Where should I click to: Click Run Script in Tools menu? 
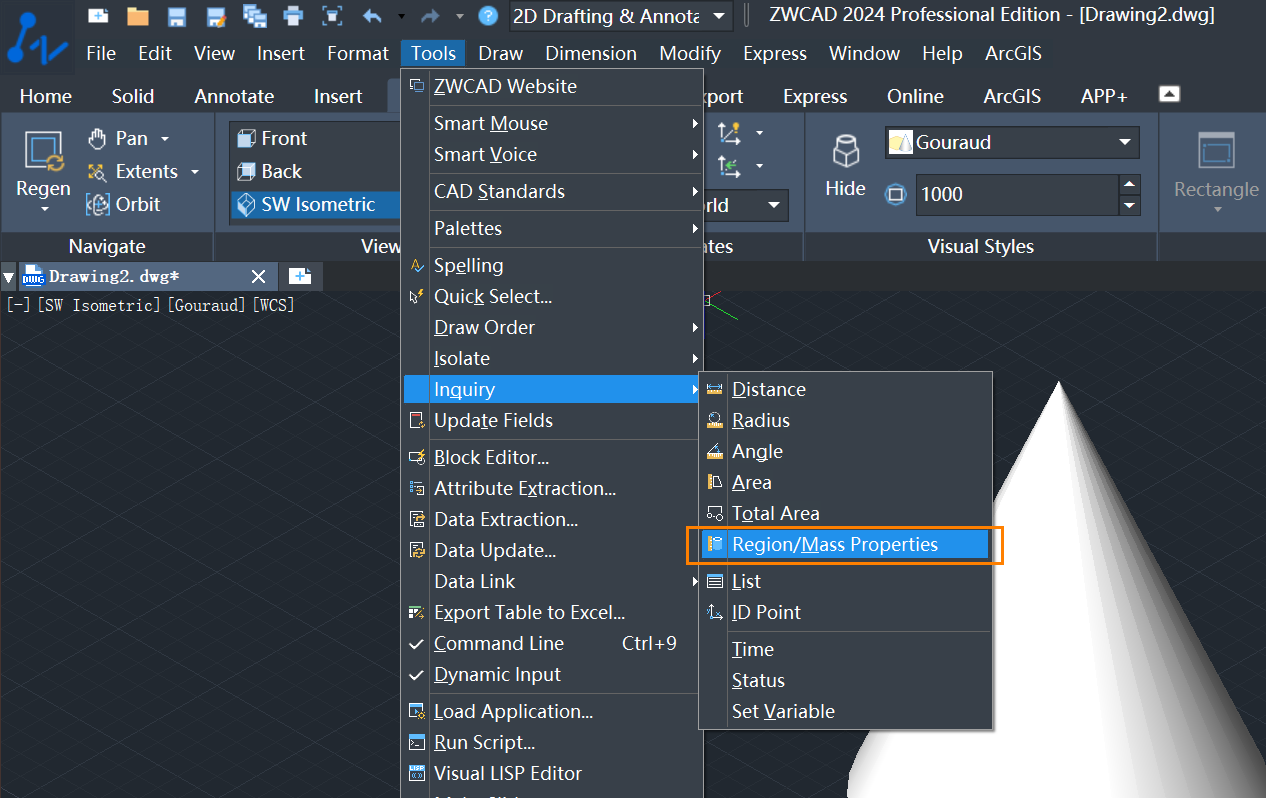tap(551, 743)
